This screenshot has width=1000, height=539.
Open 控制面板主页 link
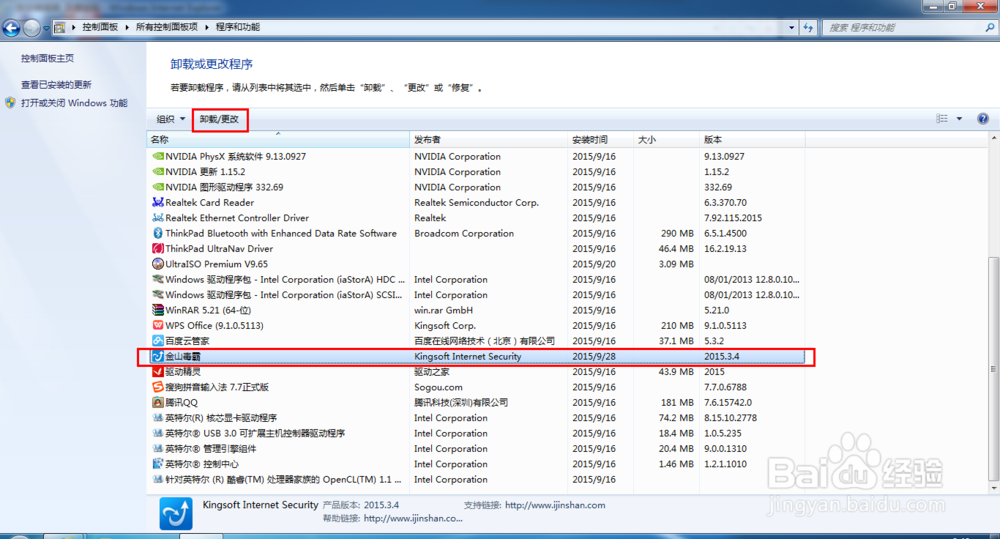click(x=47, y=58)
